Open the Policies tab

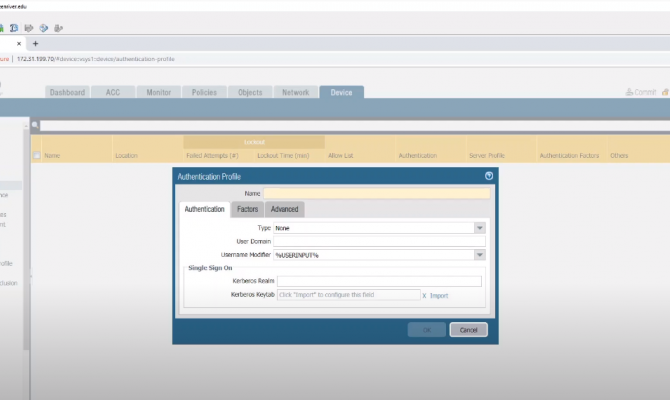pyautogui.click(x=204, y=92)
